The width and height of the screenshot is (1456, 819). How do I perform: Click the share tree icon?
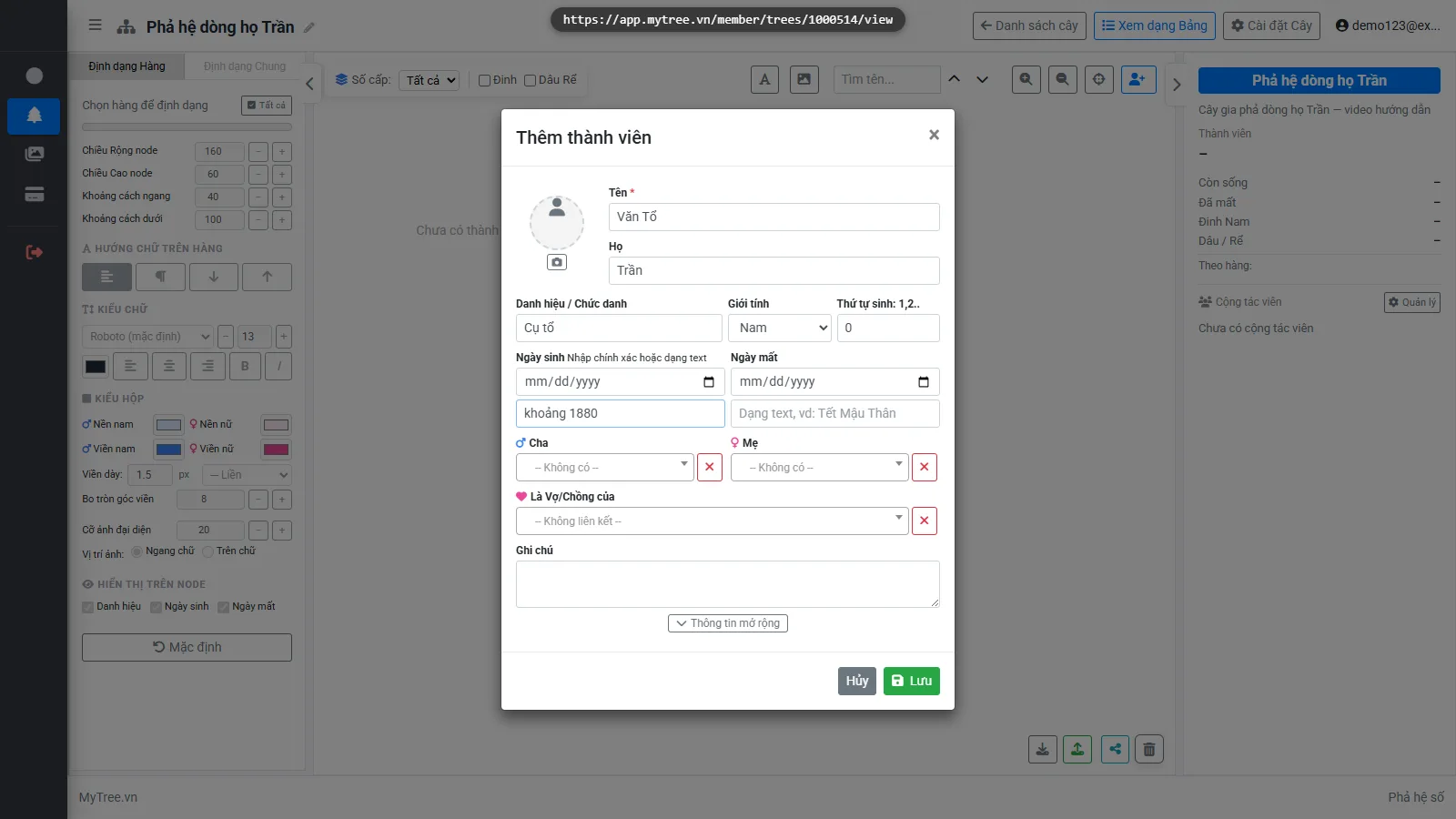tap(1115, 749)
